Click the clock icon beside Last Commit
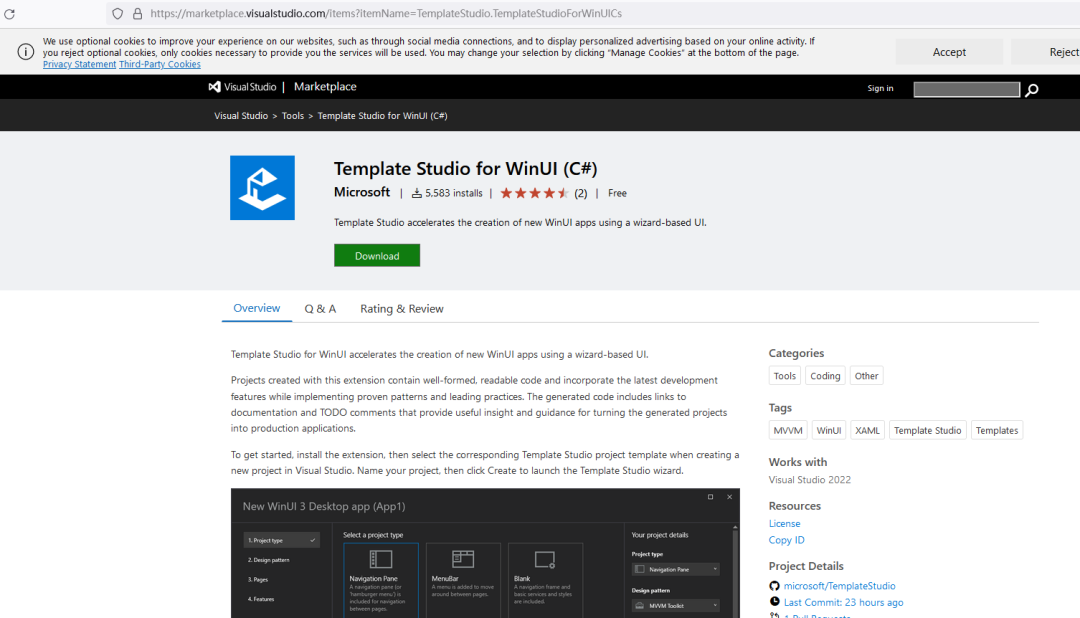 pyautogui.click(x=774, y=601)
